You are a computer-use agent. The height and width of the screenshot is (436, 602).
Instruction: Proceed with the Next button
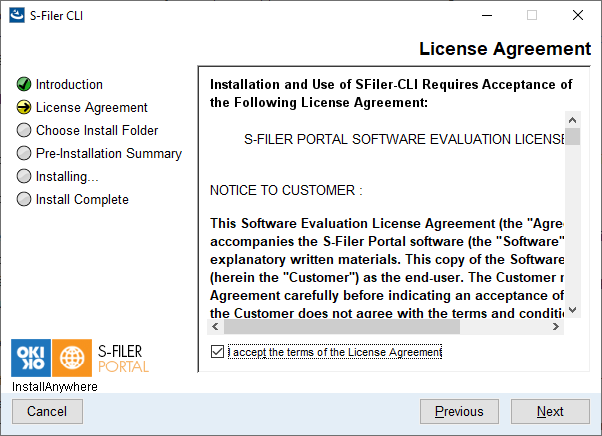tap(550, 411)
